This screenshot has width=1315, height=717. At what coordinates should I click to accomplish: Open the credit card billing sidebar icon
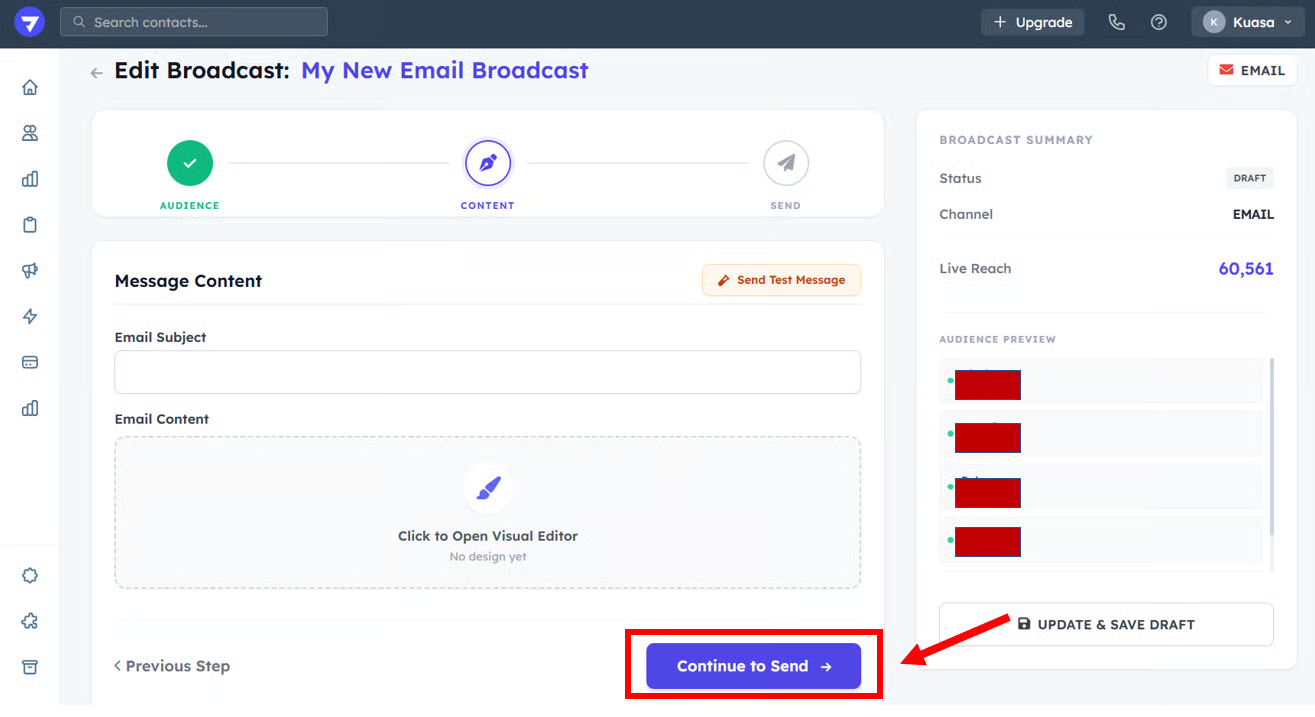coord(30,362)
